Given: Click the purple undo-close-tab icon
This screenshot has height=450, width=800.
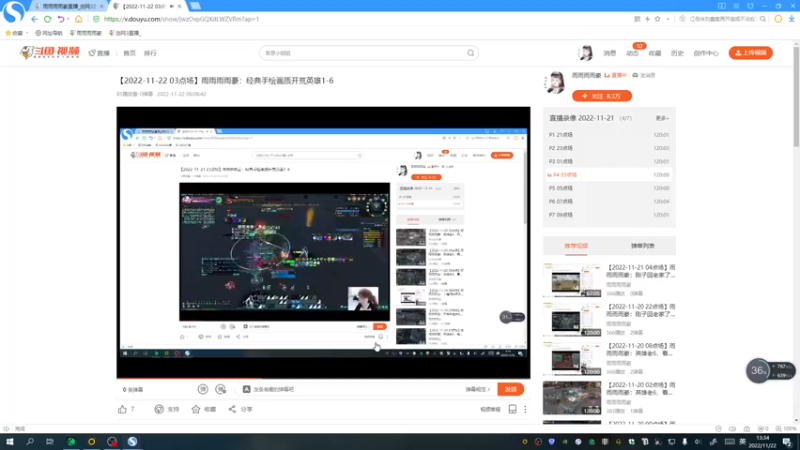Looking at the screenshot, I should coord(60,19).
